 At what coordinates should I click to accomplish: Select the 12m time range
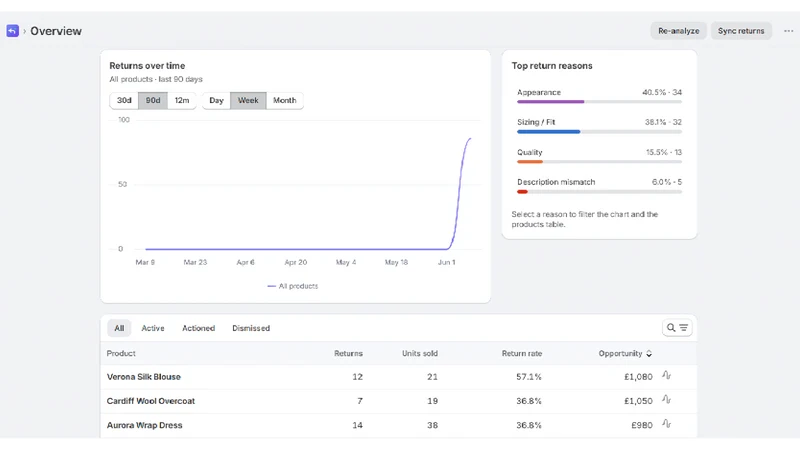[x=182, y=101]
